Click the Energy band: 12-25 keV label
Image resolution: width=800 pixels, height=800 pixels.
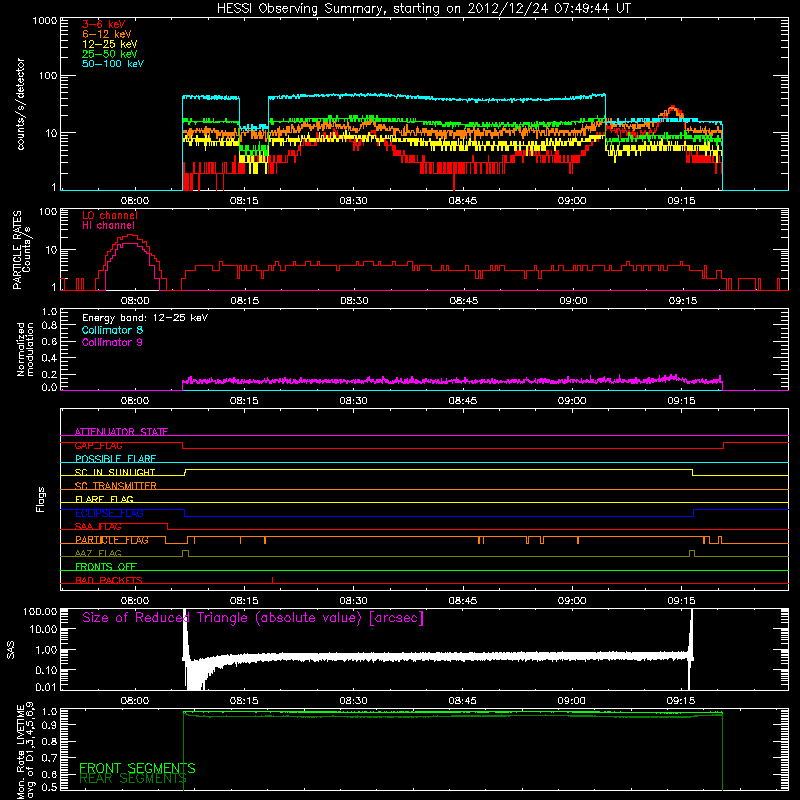tap(145, 318)
